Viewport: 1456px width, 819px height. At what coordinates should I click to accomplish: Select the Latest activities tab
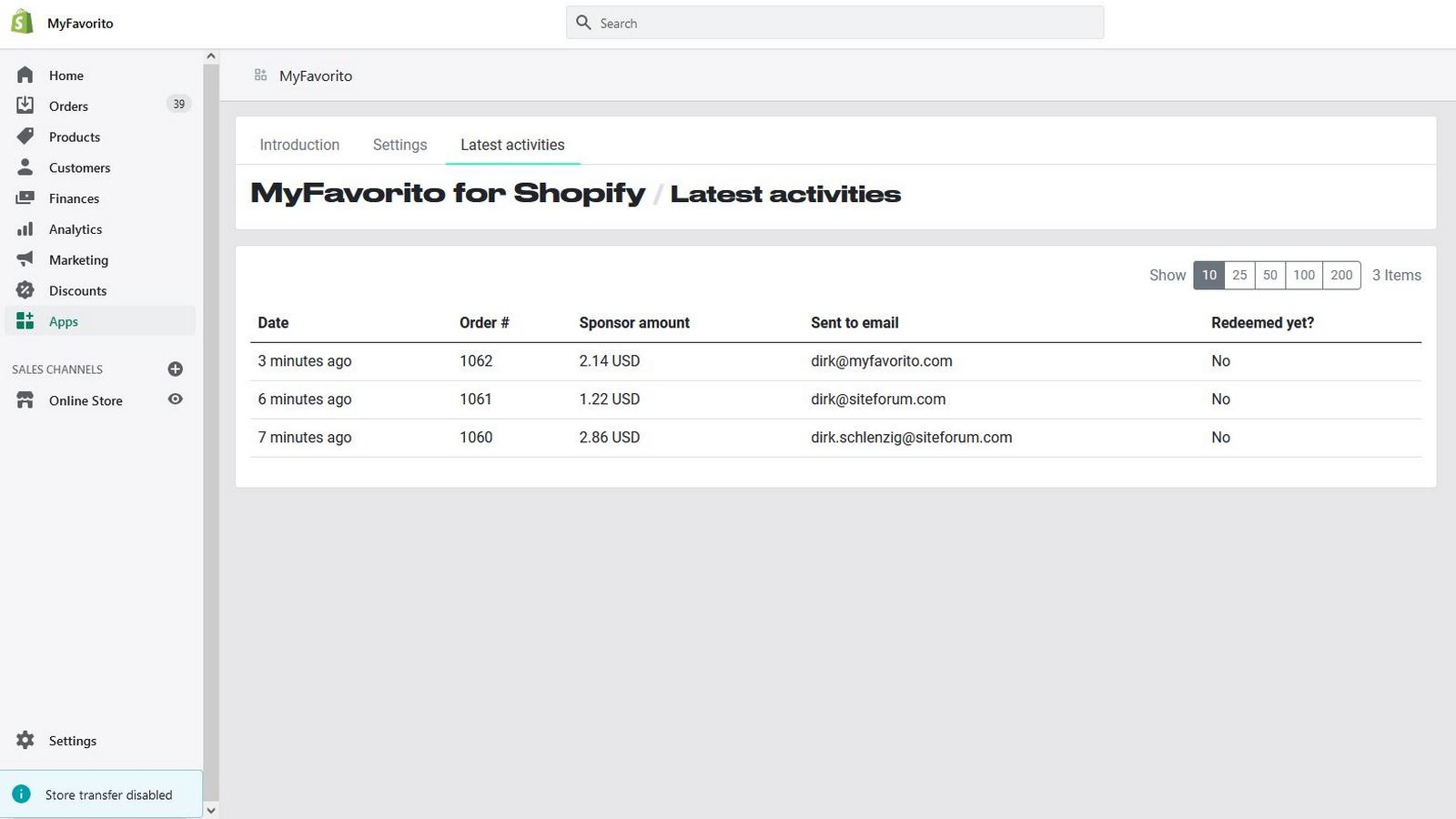click(x=512, y=145)
